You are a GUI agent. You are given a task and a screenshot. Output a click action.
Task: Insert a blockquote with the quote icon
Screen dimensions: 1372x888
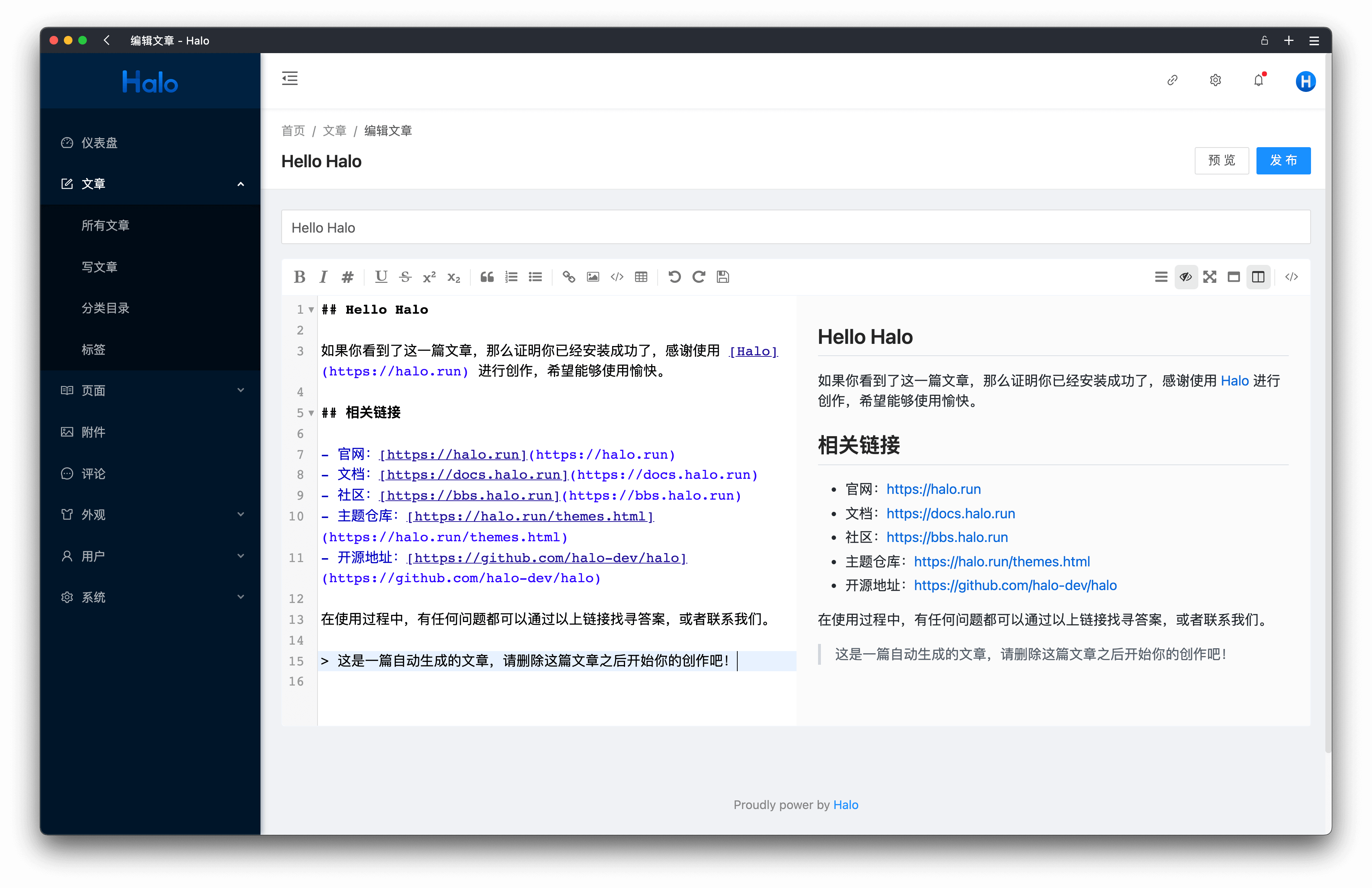click(487, 277)
